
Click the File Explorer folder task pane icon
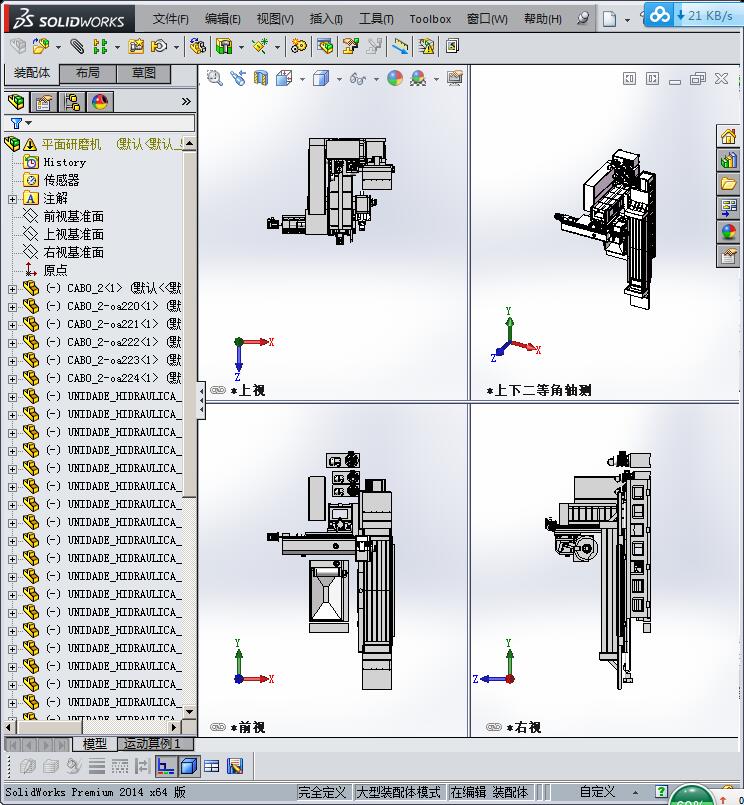(x=728, y=184)
